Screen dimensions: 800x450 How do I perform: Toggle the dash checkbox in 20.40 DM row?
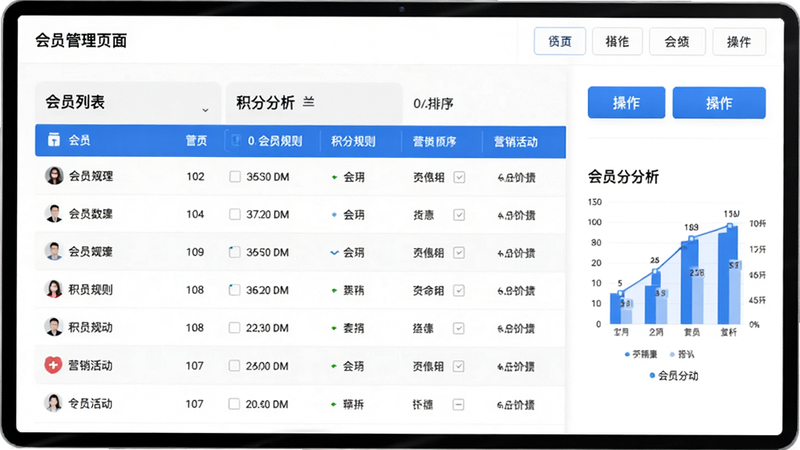pos(459,405)
